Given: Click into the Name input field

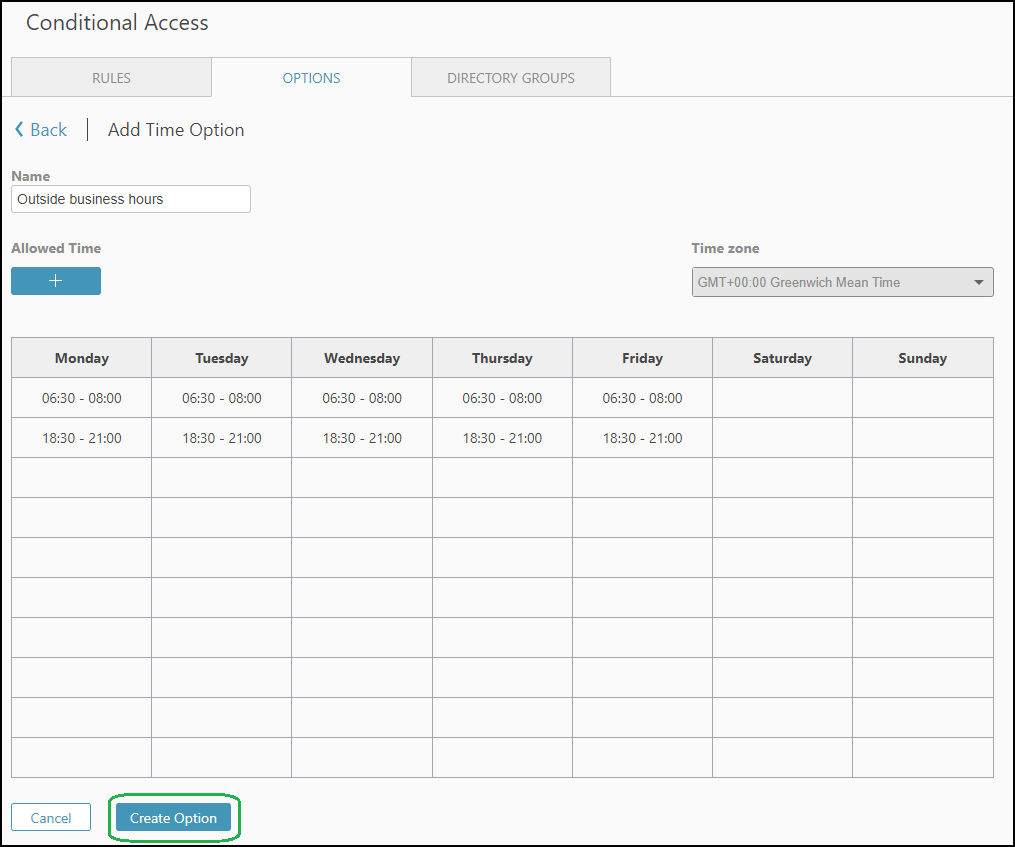Looking at the screenshot, I should 131,199.
